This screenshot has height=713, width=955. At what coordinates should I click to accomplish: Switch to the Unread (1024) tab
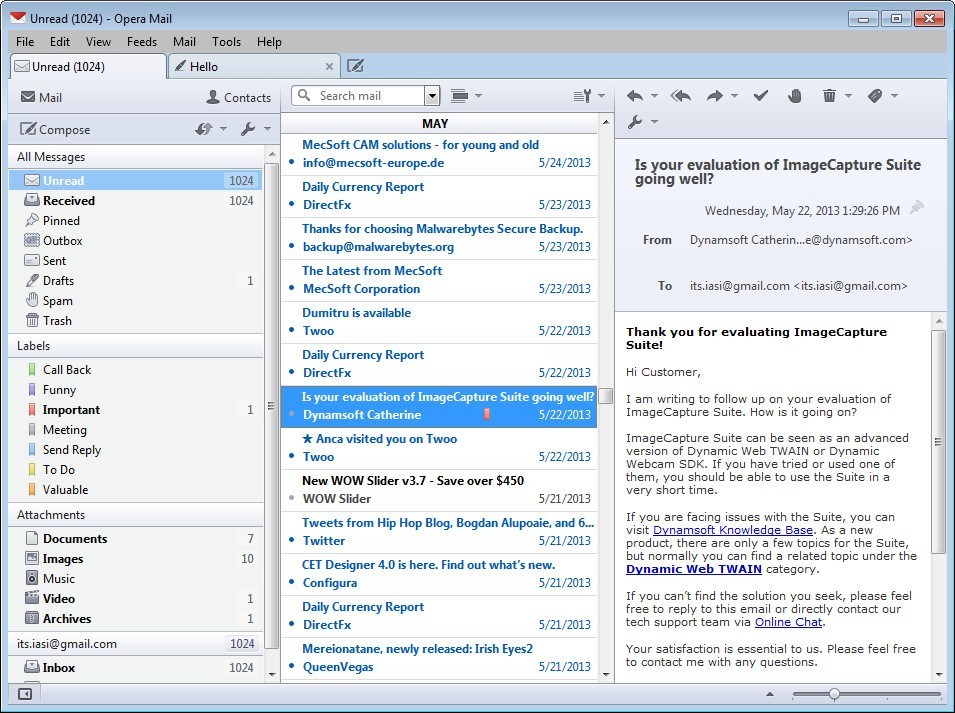88,66
